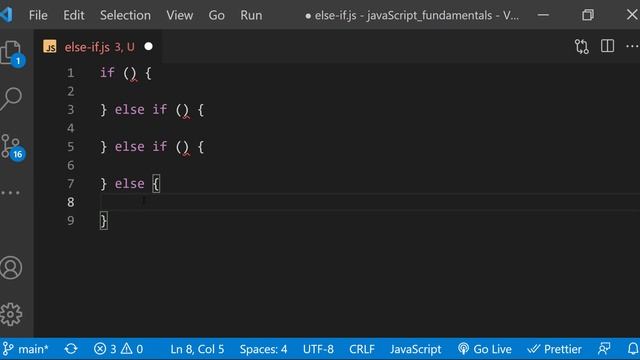Open notifications bell in status bar

633,349
